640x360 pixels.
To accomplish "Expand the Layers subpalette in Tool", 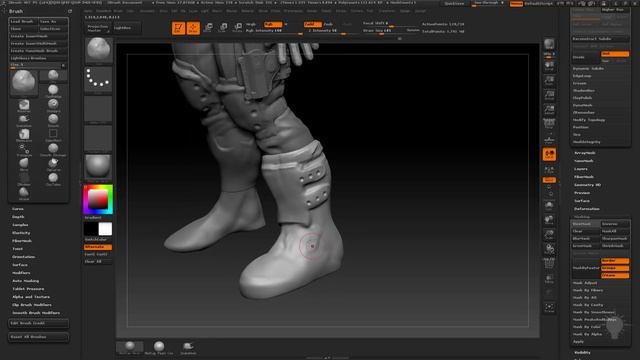I will (x=581, y=169).
